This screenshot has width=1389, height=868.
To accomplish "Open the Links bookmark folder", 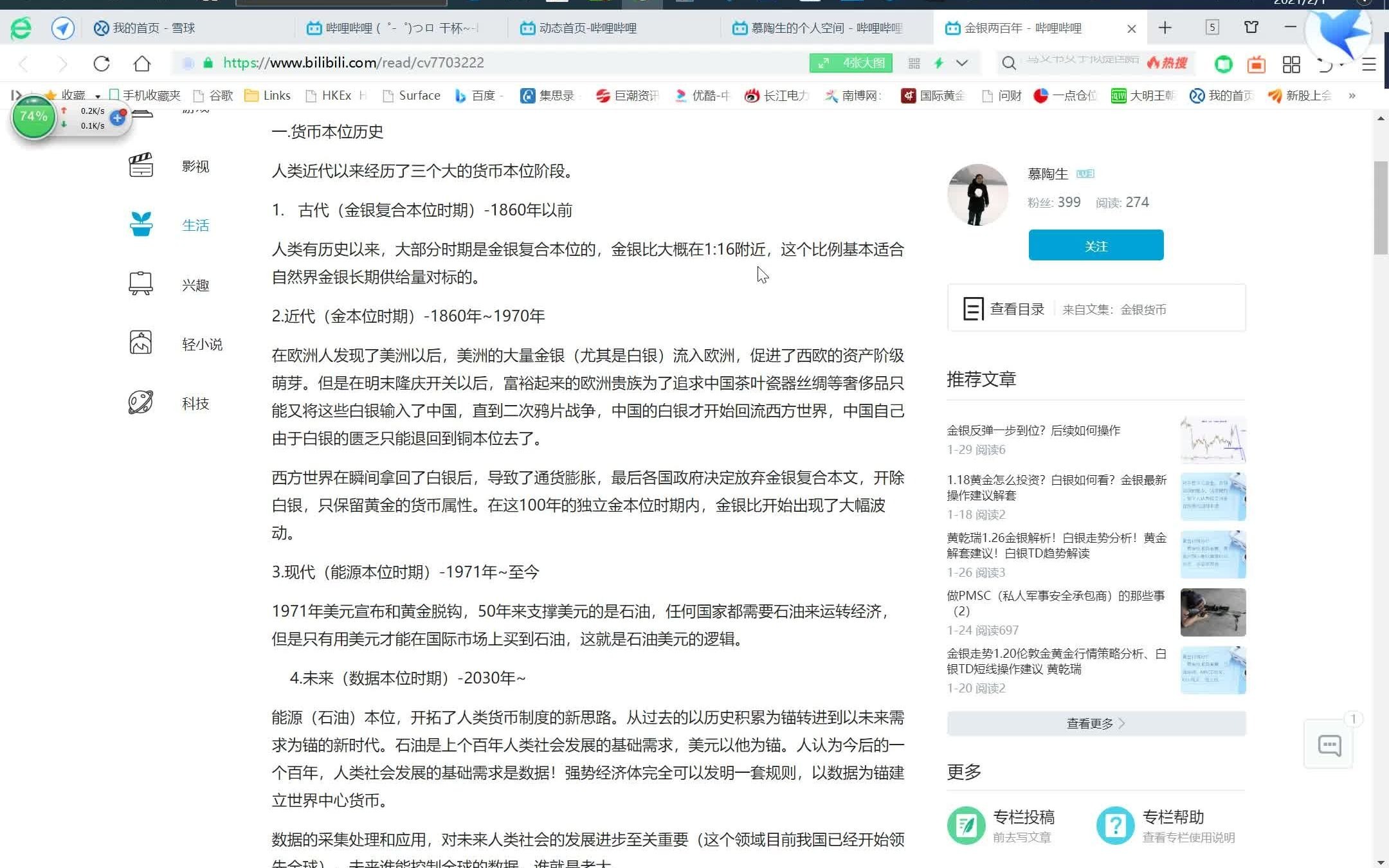I will point(268,96).
